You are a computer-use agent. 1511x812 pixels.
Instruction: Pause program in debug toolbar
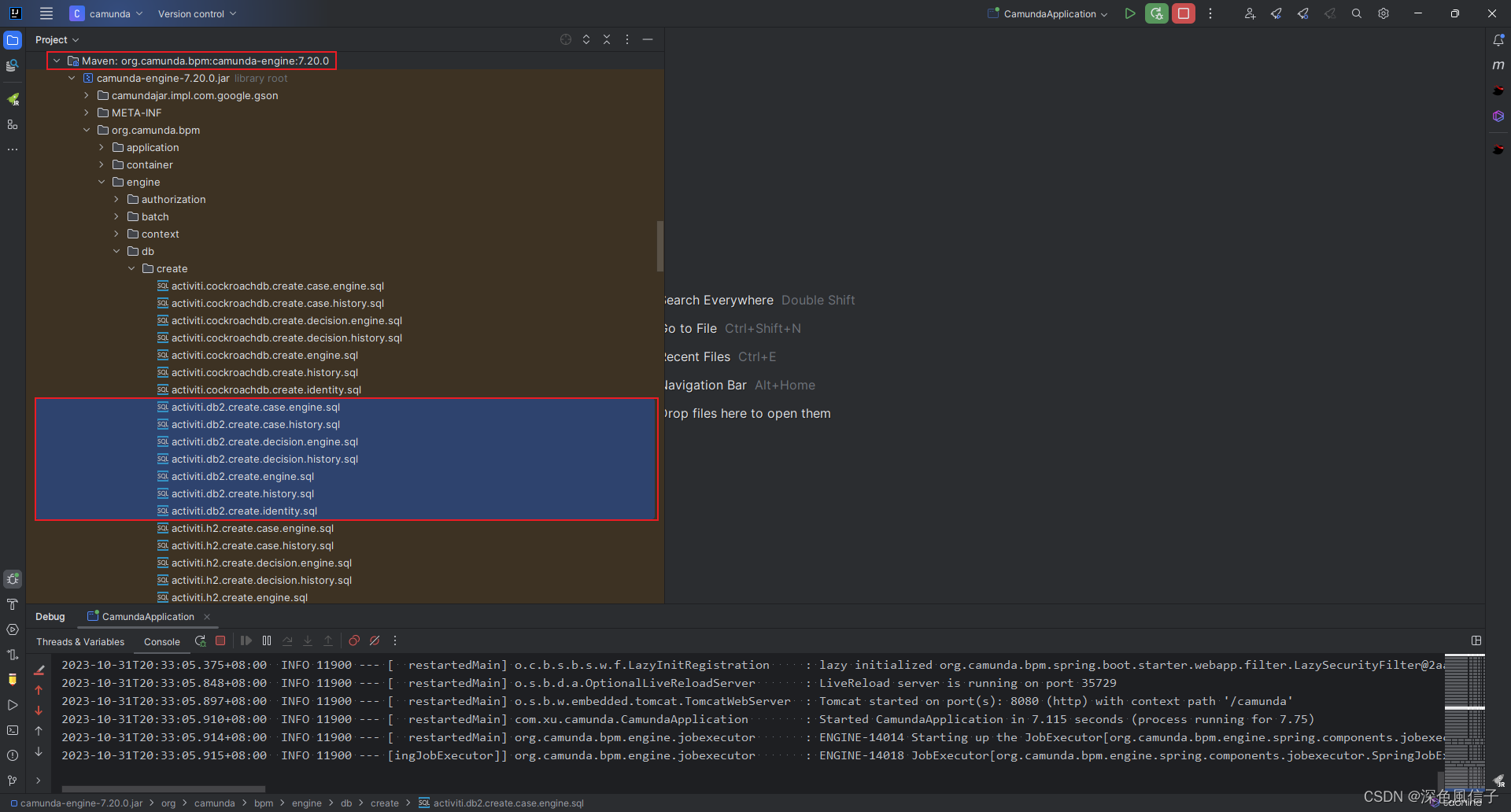point(267,640)
